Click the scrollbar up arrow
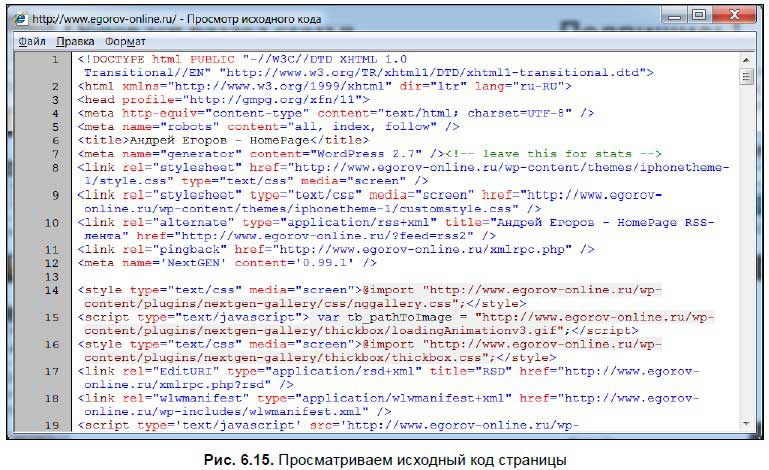The width and height of the screenshot is (769, 470). [x=746, y=60]
